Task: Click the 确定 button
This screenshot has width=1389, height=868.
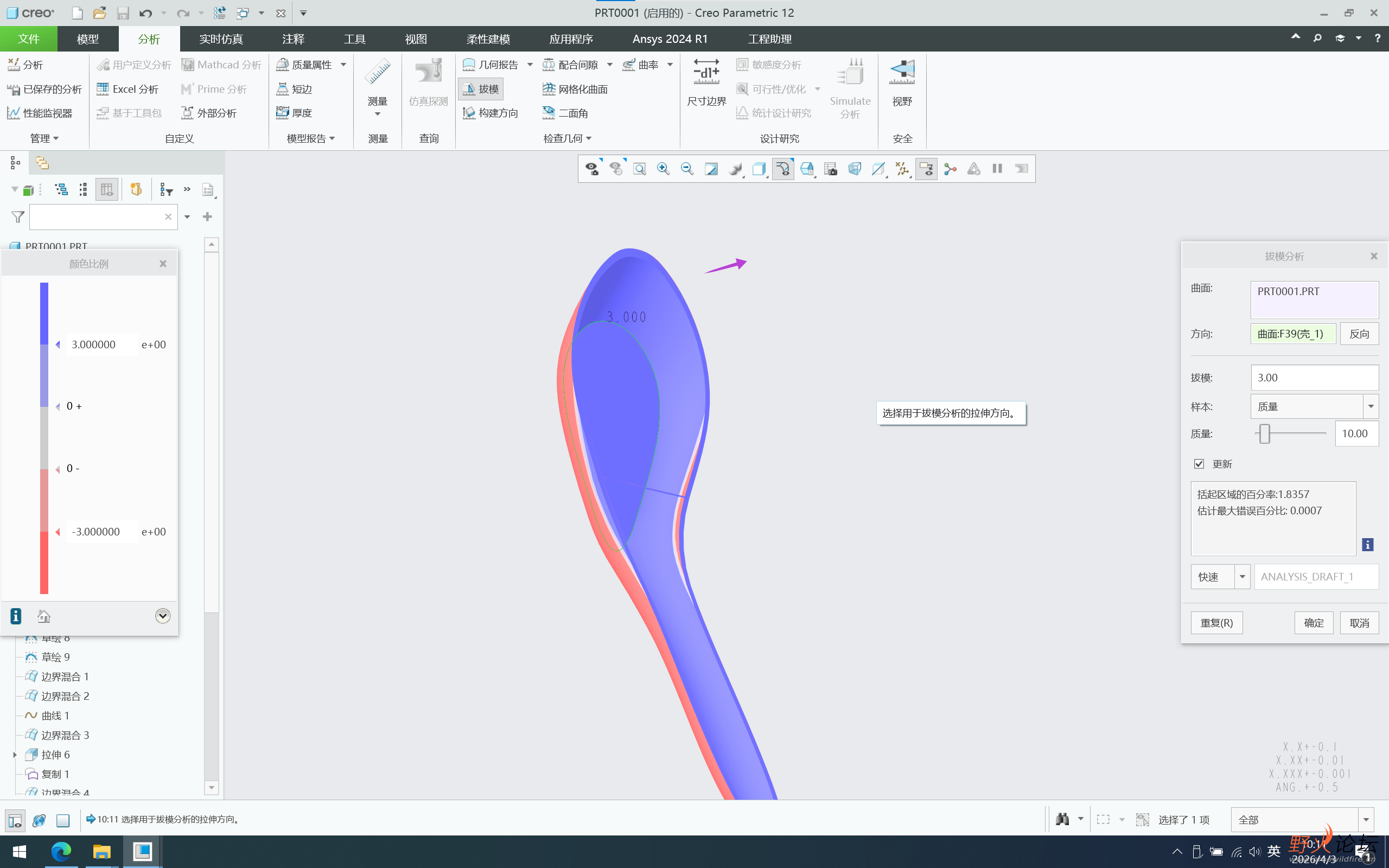Action: tap(1314, 623)
